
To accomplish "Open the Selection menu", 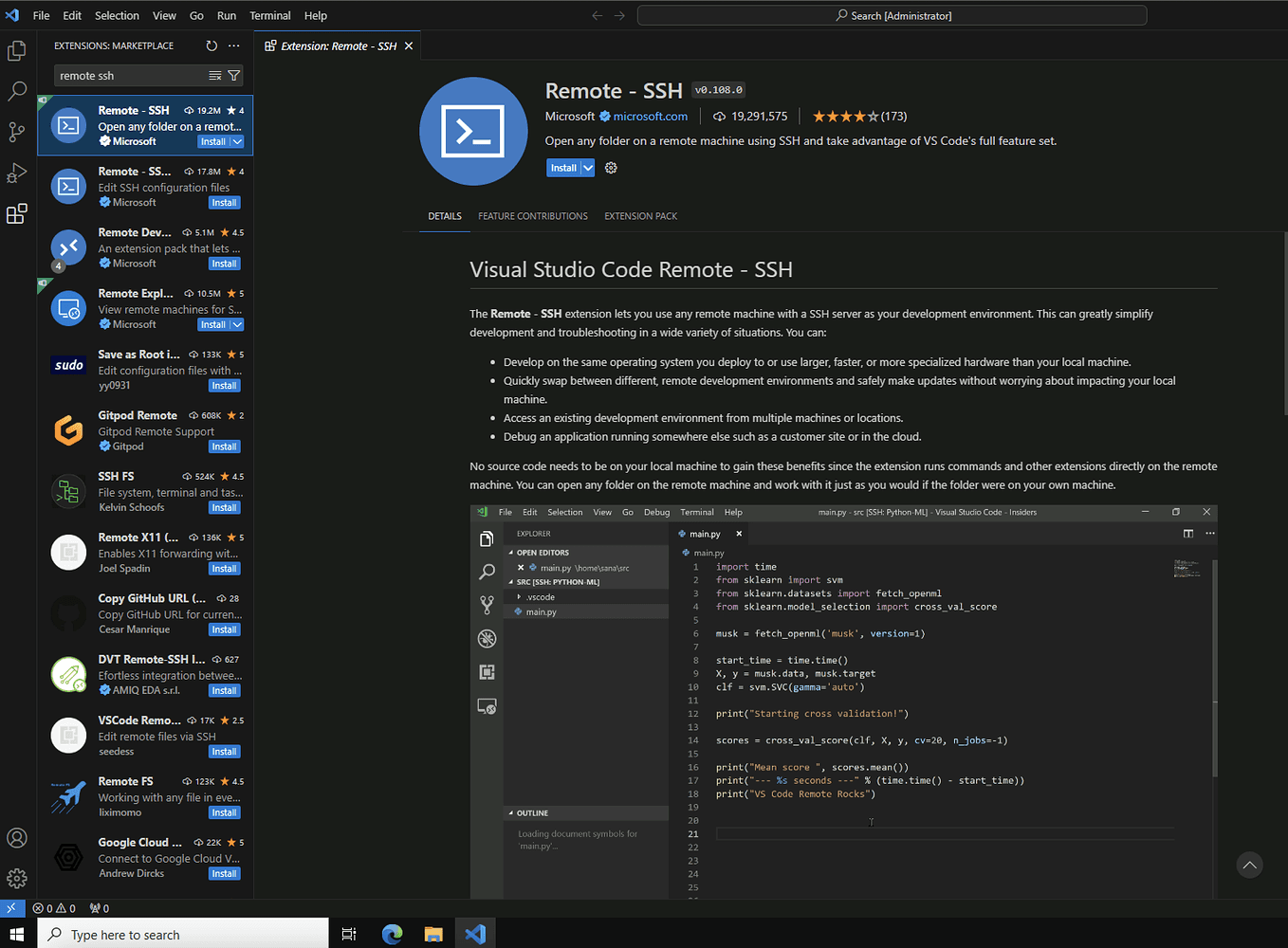I will 117,15.
